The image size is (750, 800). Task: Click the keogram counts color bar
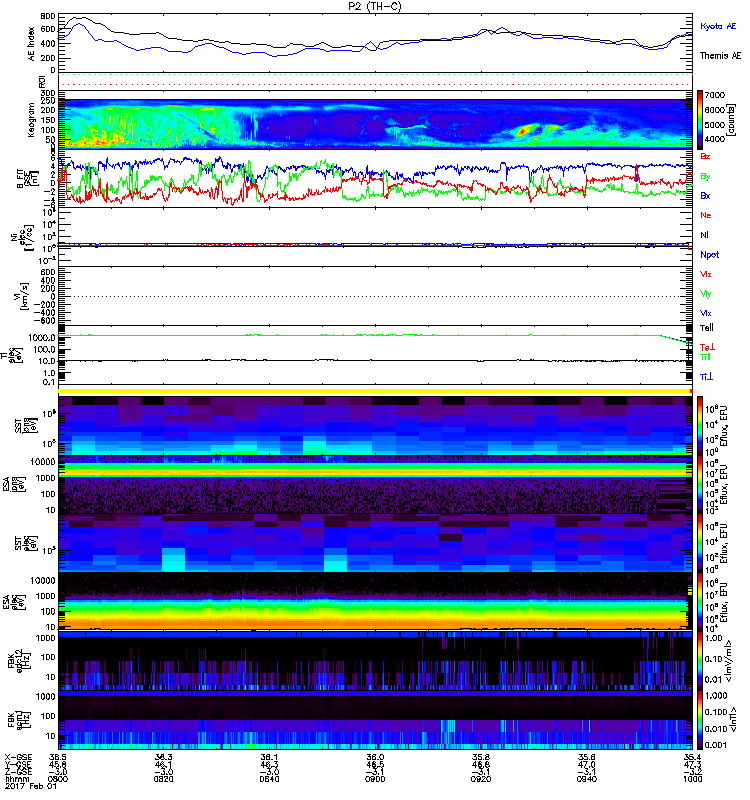click(700, 119)
